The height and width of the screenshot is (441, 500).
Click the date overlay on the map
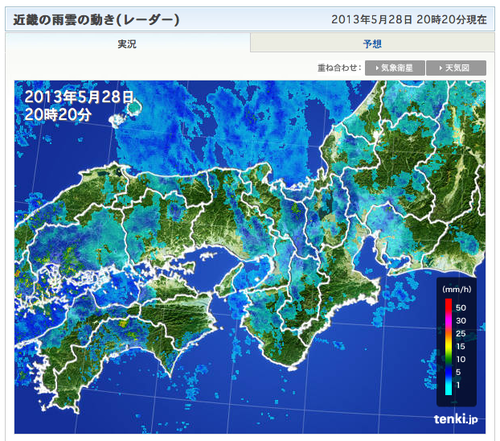(79, 106)
